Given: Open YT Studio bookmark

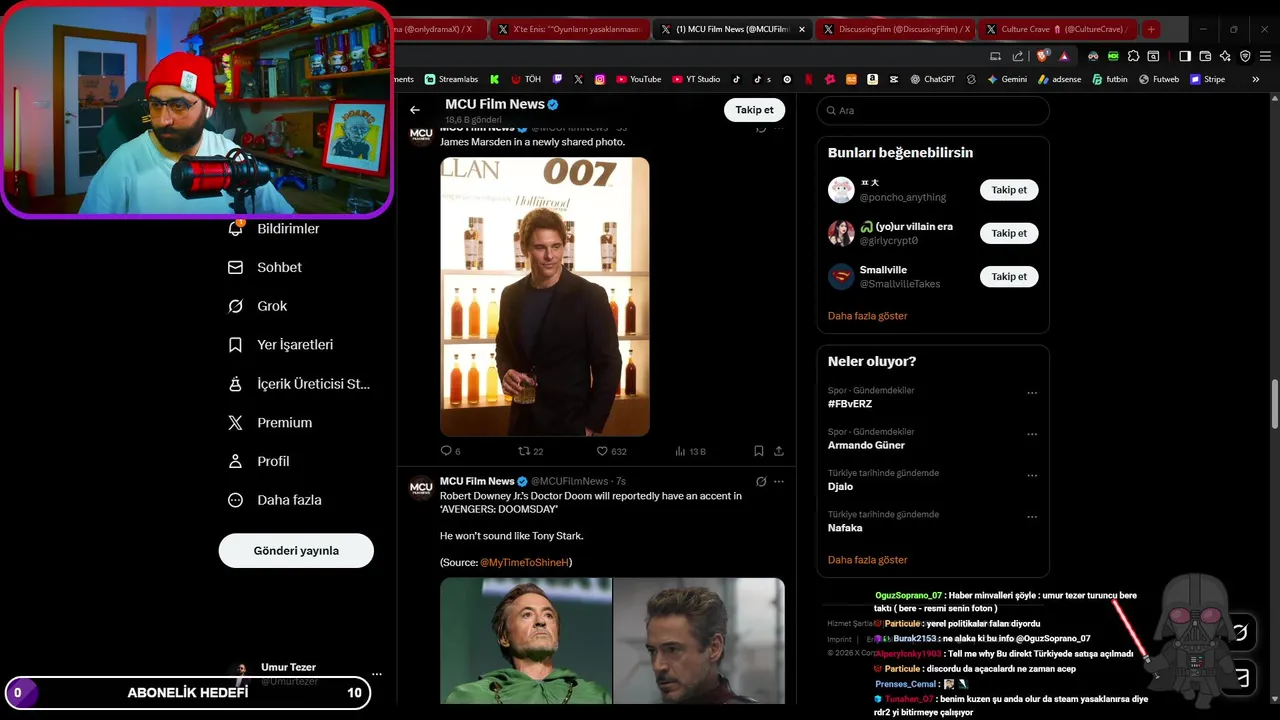Looking at the screenshot, I should [696, 79].
